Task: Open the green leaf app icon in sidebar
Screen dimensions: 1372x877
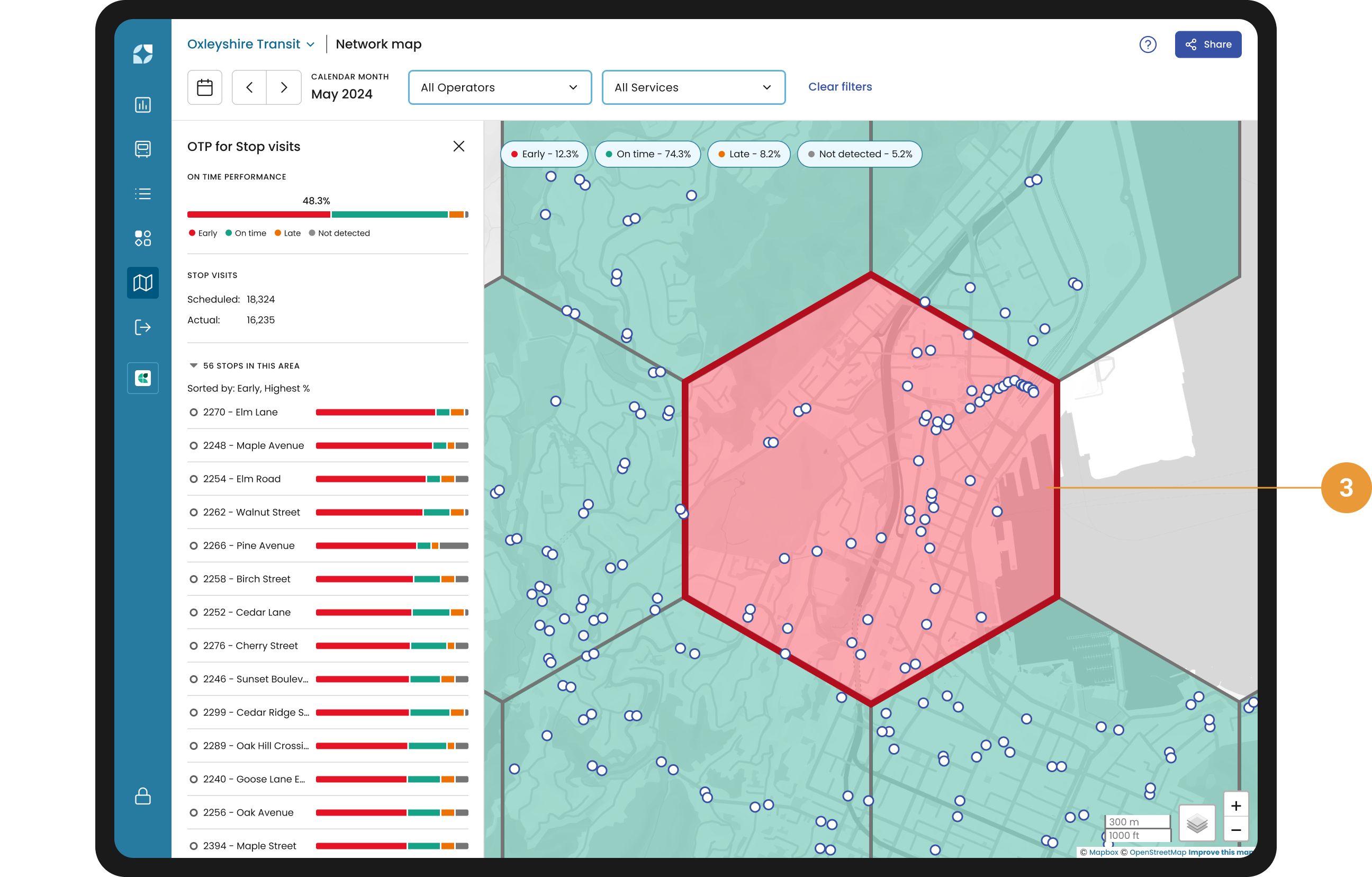Action: (x=142, y=378)
